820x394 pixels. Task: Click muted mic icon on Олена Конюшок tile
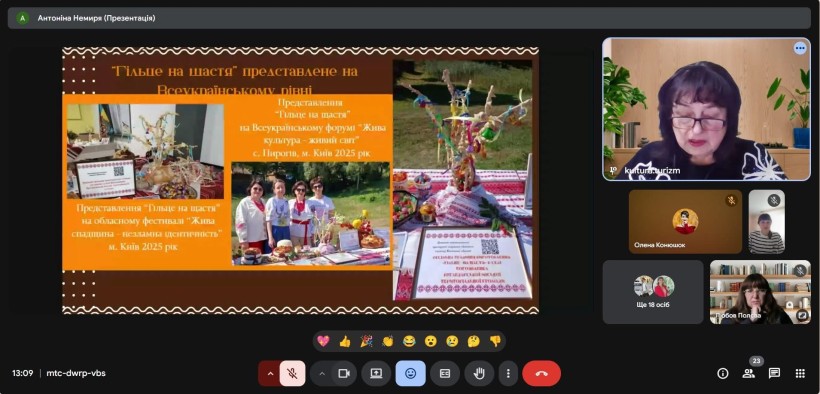coord(731,200)
